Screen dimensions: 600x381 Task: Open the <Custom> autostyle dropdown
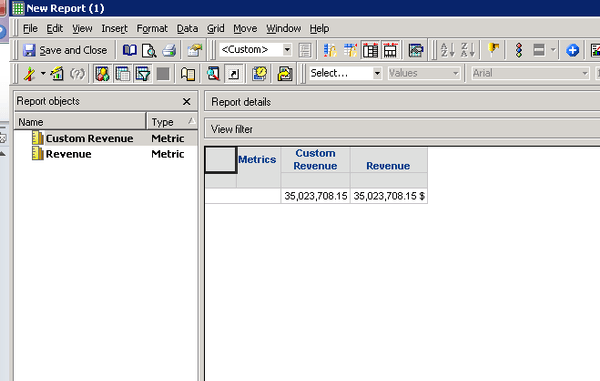click(287, 50)
